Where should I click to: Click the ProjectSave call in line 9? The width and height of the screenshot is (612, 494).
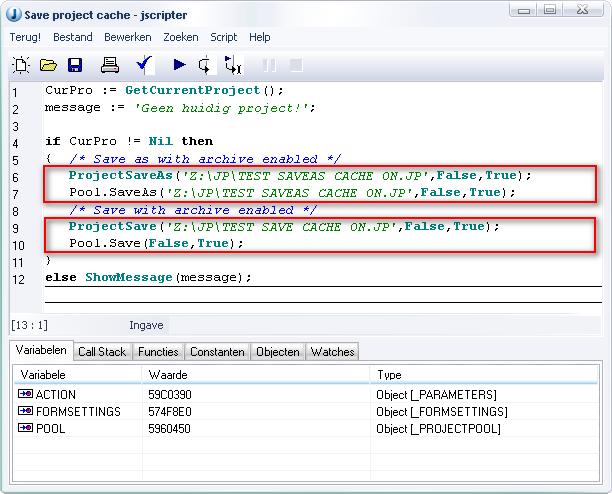point(113,226)
